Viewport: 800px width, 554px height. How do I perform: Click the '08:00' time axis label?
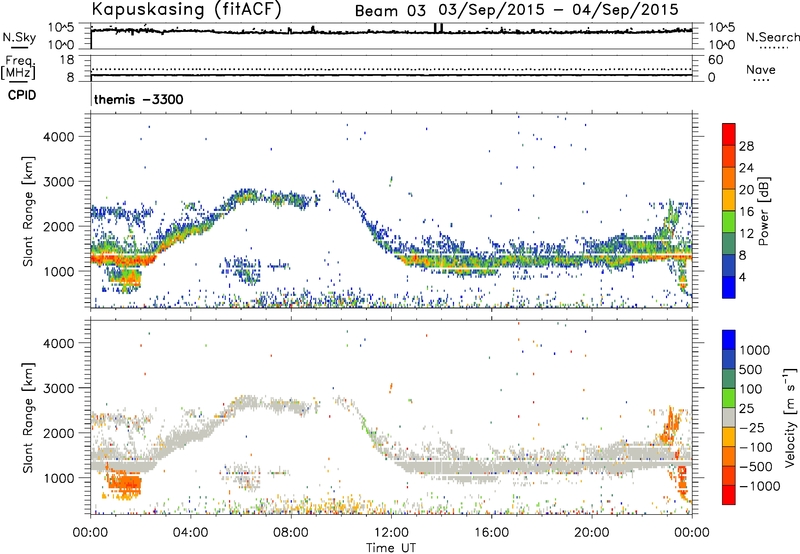click(x=291, y=533)
